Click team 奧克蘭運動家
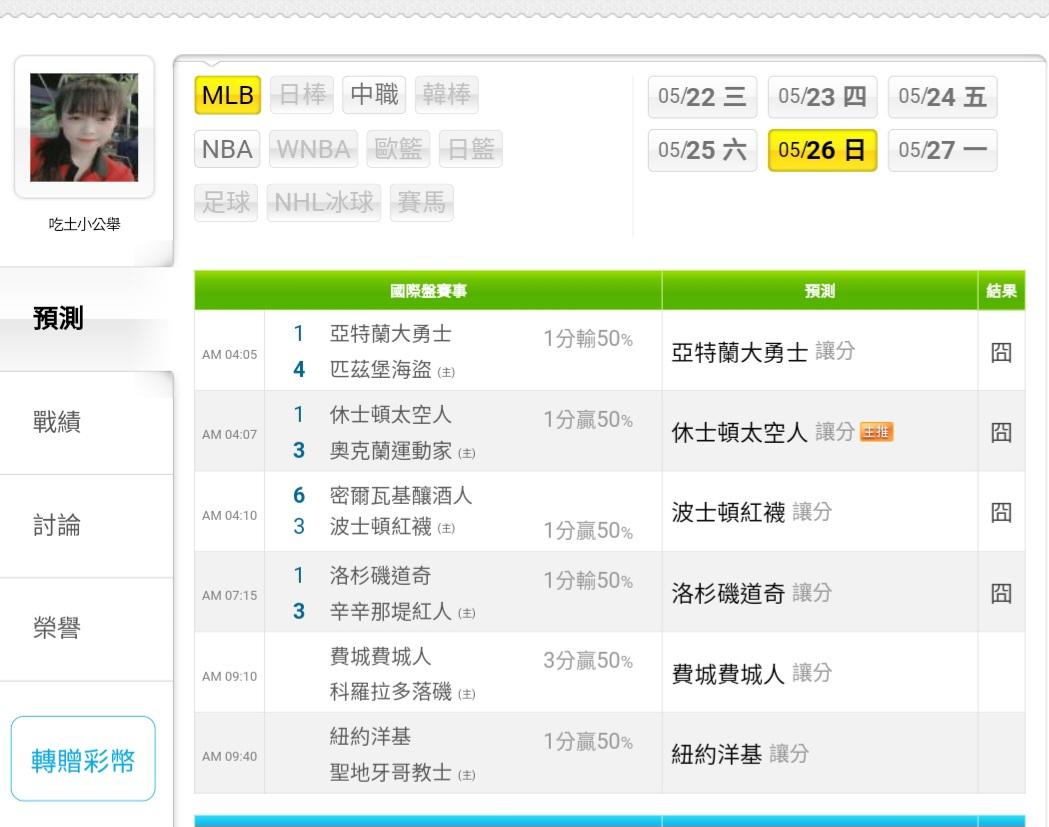The height and width of the screenshot is (827, 1049). [x=391, y=450]
